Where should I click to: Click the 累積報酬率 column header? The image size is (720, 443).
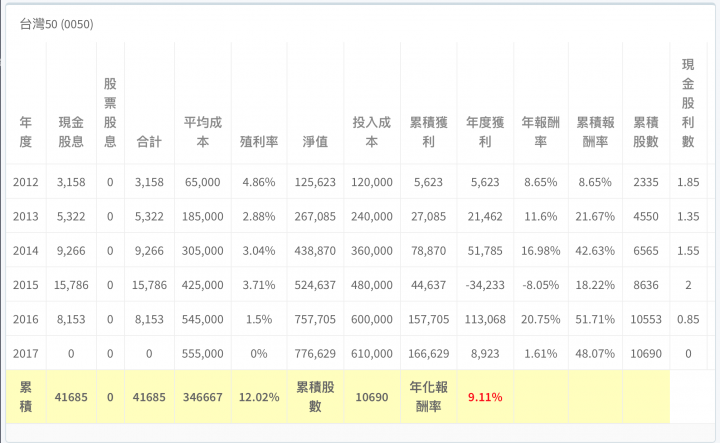[595, 132]
